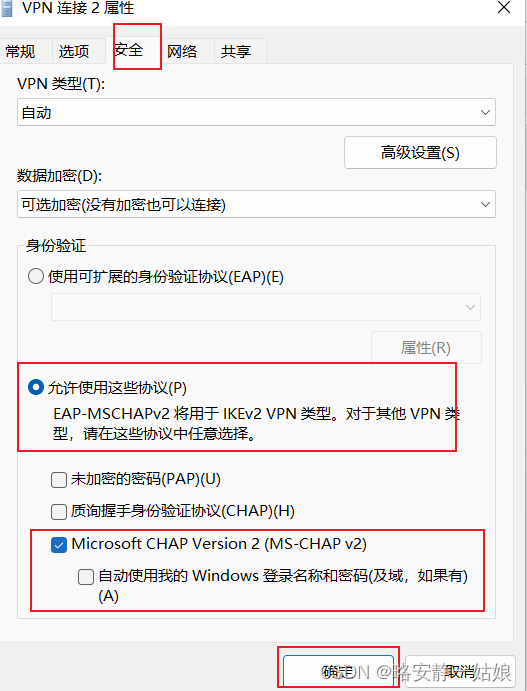Go to the 网络 tab

(x=182, y=51)
